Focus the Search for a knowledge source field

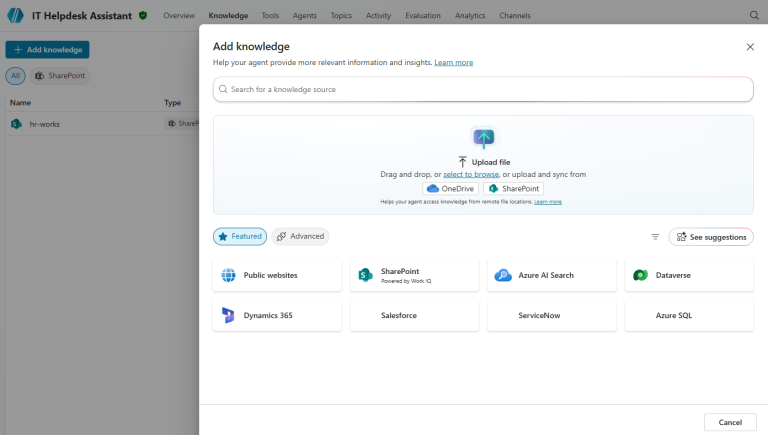pos(483,89)
